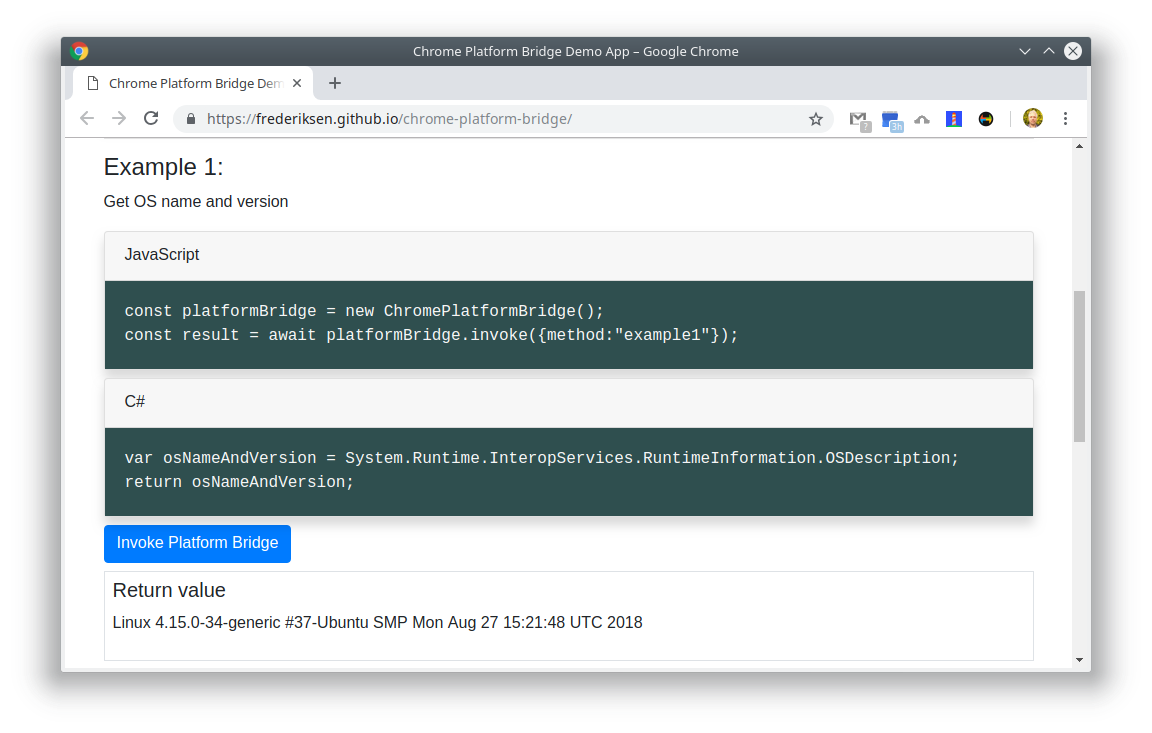Bookmark this page with the star icon
The image size is (1152, 733).
pyautogui.click(x=815, y=119)
